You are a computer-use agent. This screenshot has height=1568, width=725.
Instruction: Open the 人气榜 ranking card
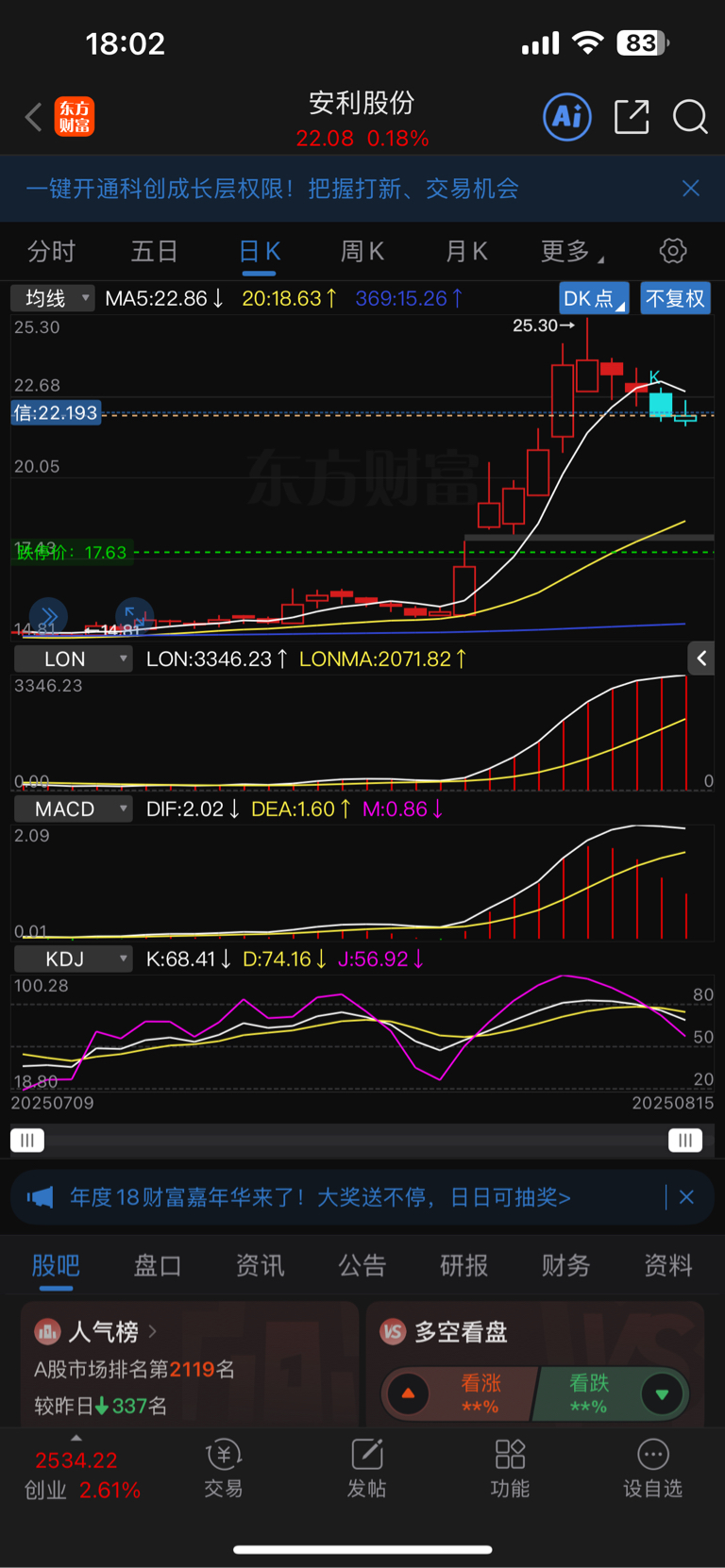tap(190, 1364)
